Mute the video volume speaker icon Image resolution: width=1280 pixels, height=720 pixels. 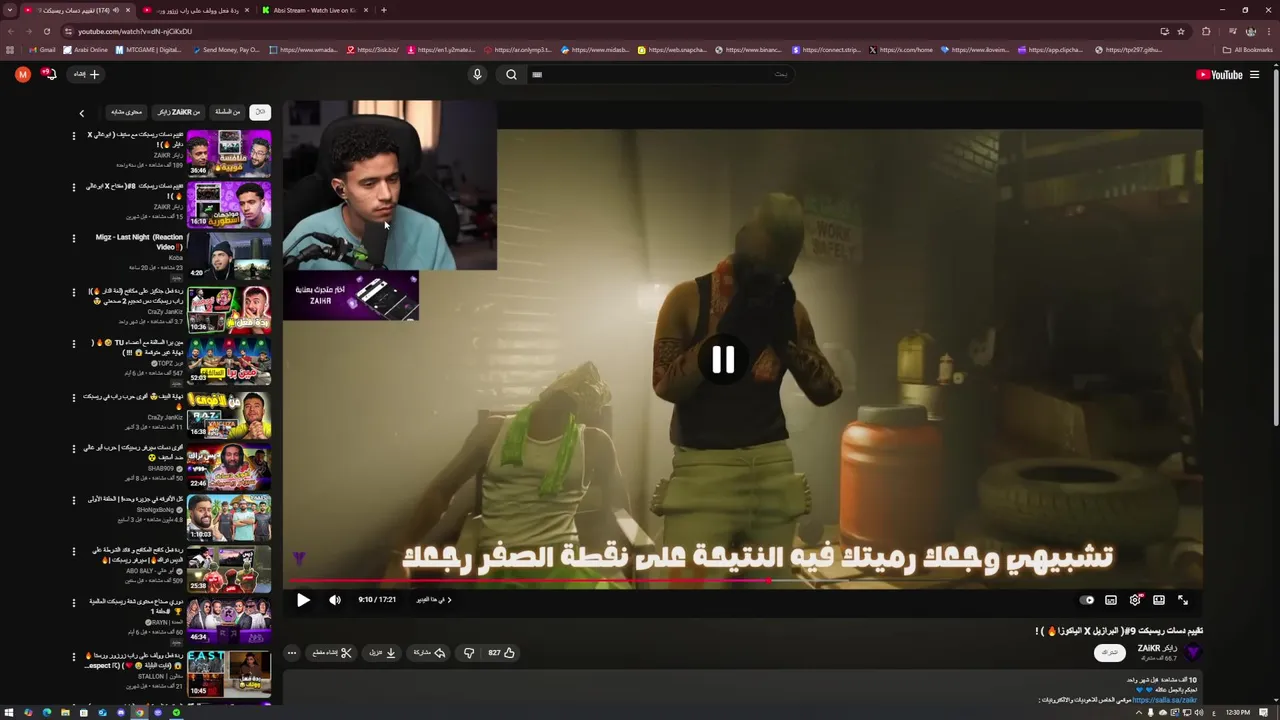click(x=335, y=600)
